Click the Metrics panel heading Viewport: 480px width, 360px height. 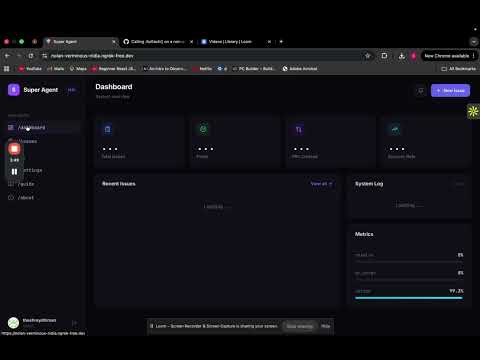click(x=364, y=234)
